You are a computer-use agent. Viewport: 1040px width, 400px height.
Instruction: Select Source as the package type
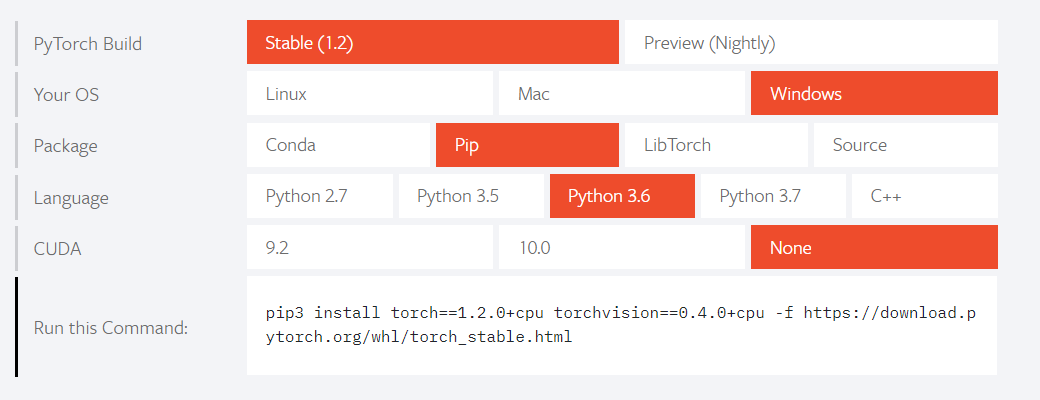click(x=905, y=145)
